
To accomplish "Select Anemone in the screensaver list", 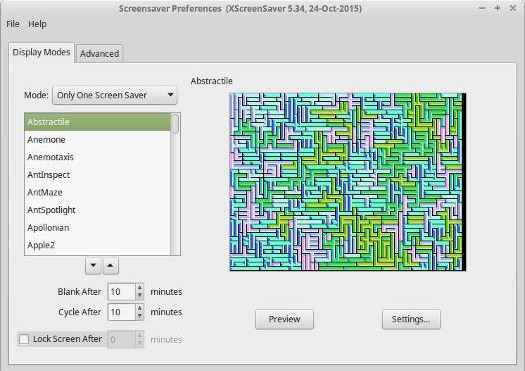I will pos(97,140).
